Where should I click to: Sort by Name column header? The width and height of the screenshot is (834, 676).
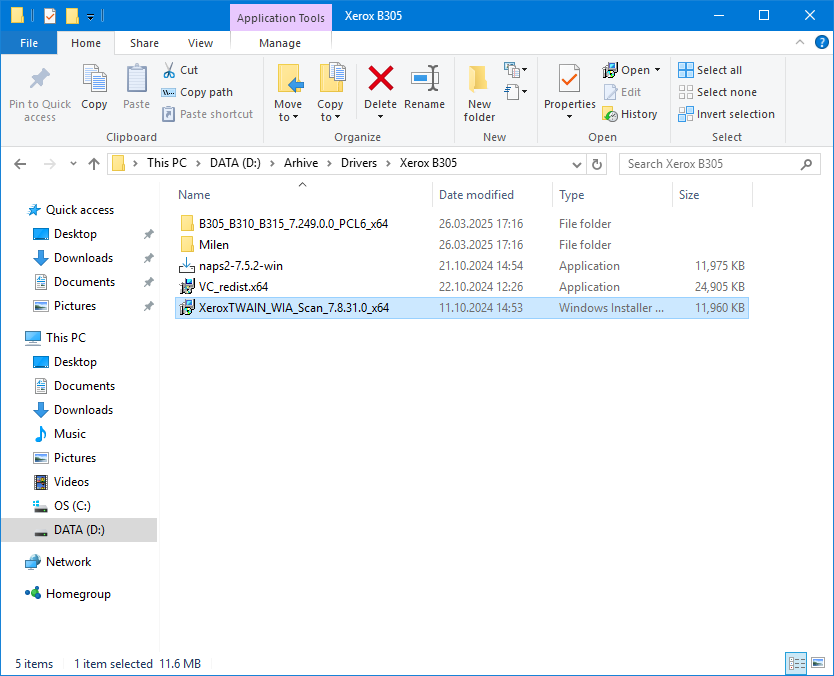point(303,195)
